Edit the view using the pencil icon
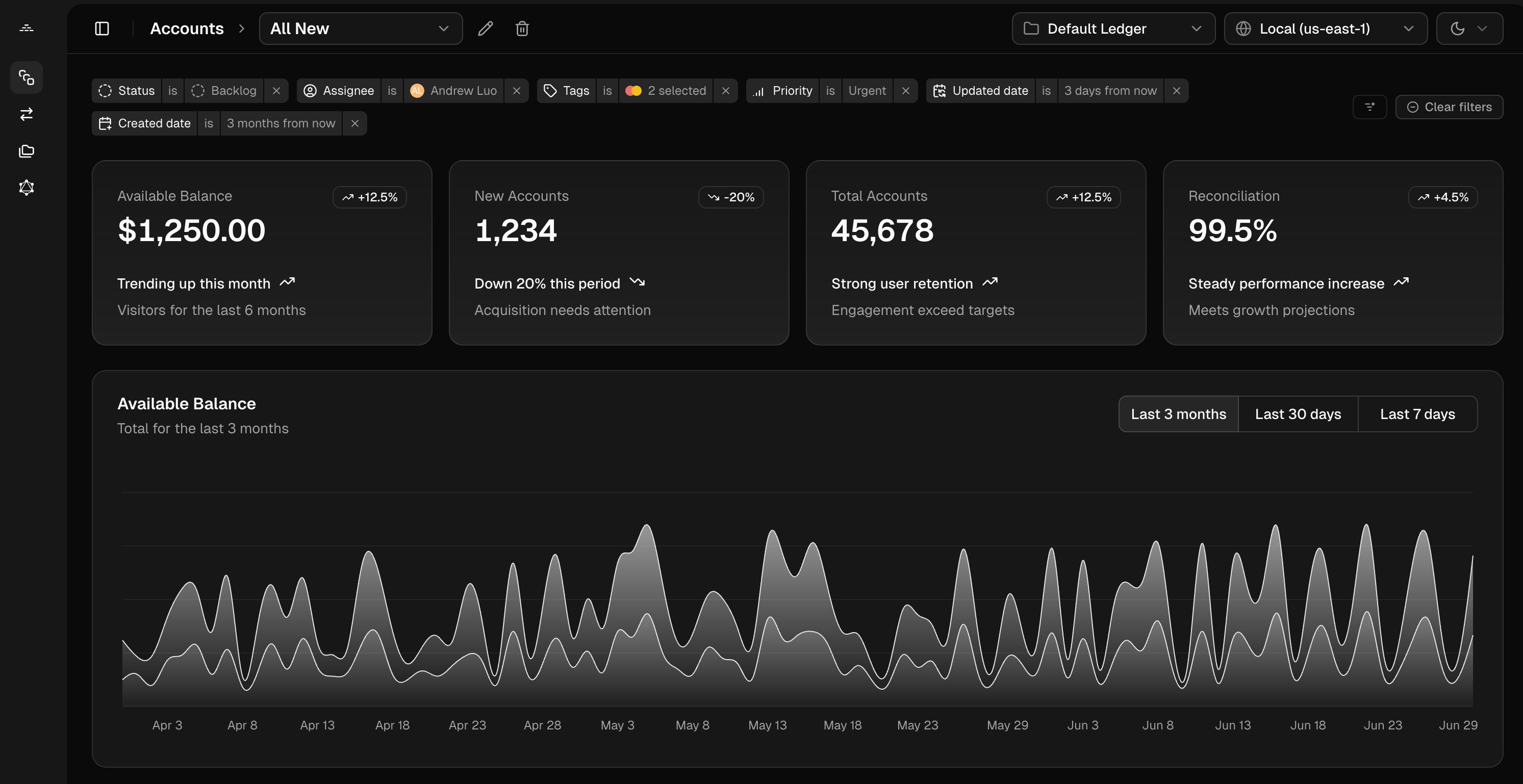 (486, 28)
